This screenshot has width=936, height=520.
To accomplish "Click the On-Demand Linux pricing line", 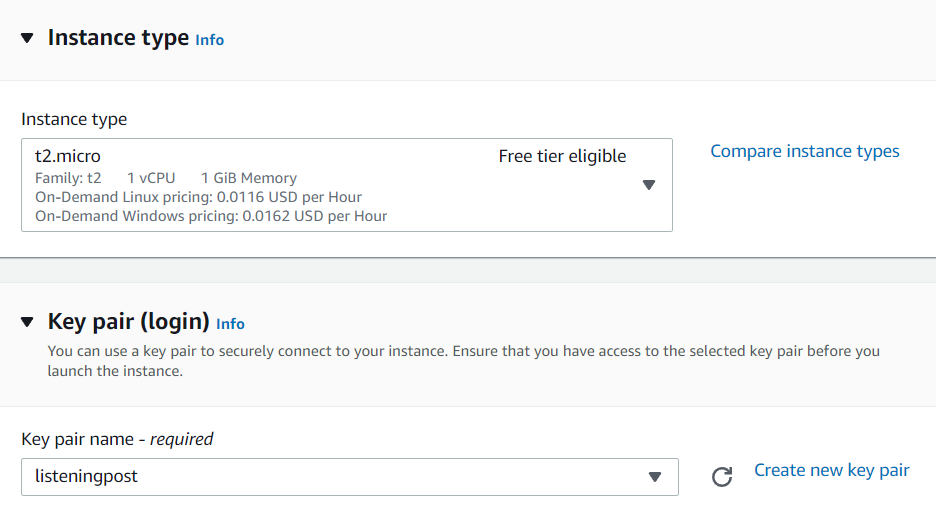I will coord(198,197).
